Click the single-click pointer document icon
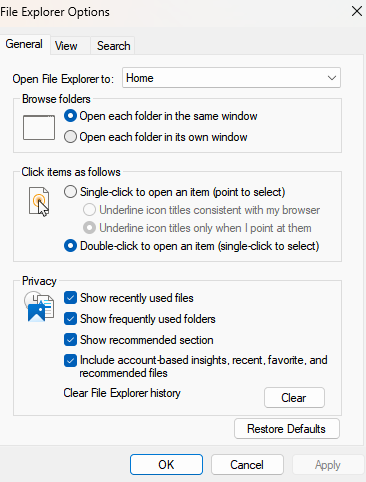 (39, 202)
